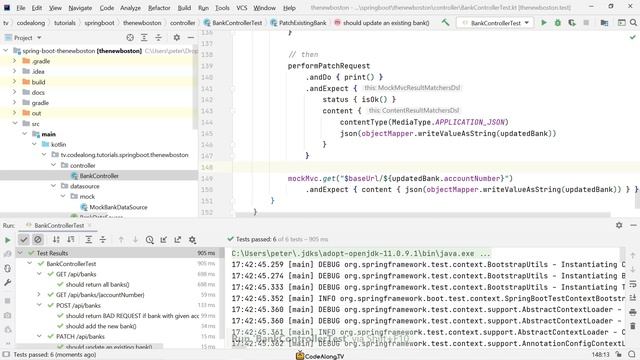Open BankControllerTest run configuration dropdown
This screenshot has width=640, height=360.
[495, 23]
